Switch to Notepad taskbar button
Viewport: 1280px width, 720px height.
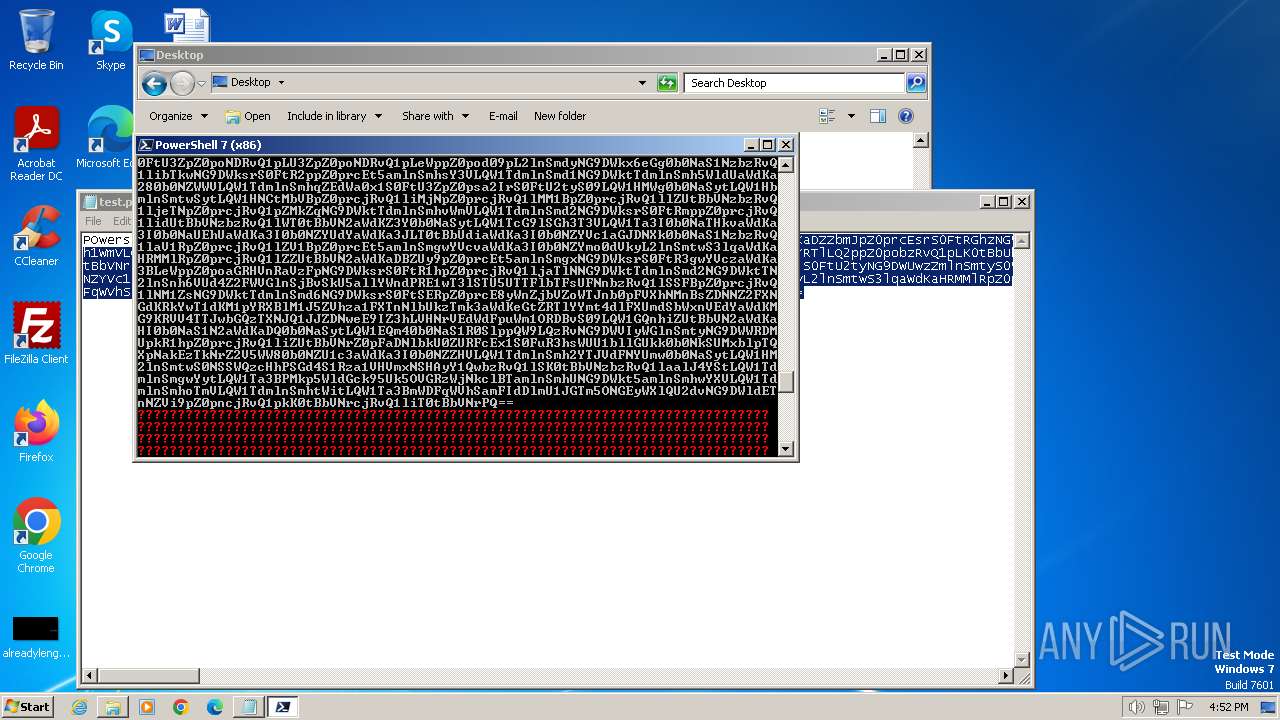click(x=248, y=707)
